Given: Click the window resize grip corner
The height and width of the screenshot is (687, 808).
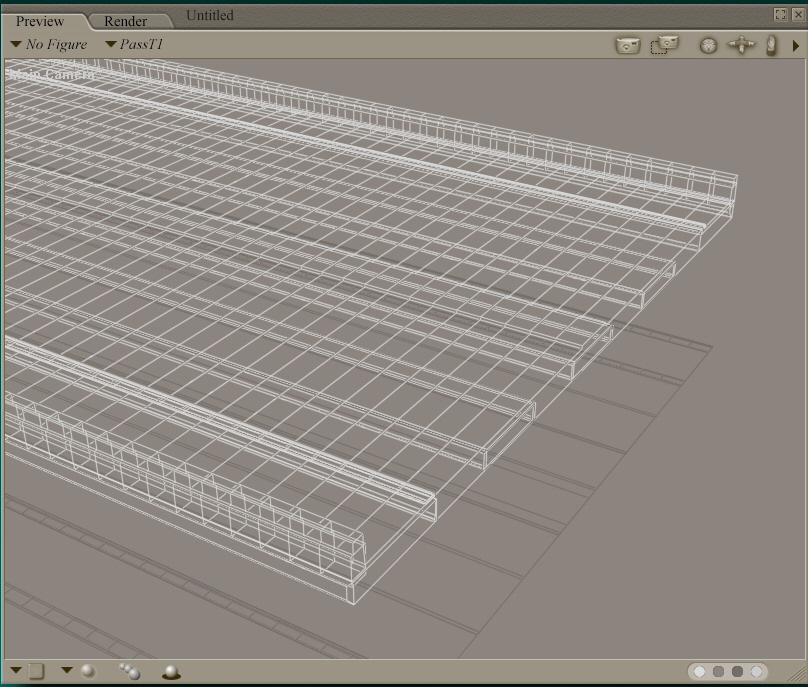Looking at the screenshot, I should (x=796, y=673).
